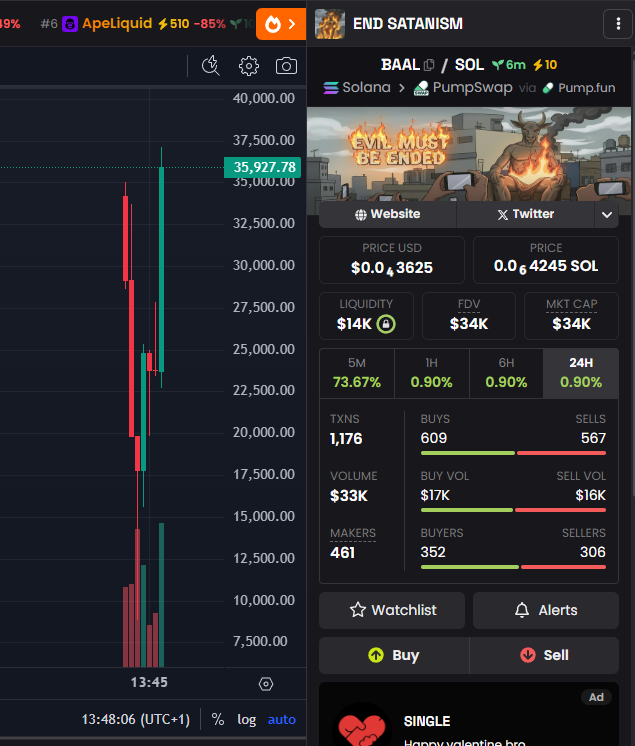Click the liquidity lock icon
The height and width of the screenshot is (746, 635).
tap(386, 324)
